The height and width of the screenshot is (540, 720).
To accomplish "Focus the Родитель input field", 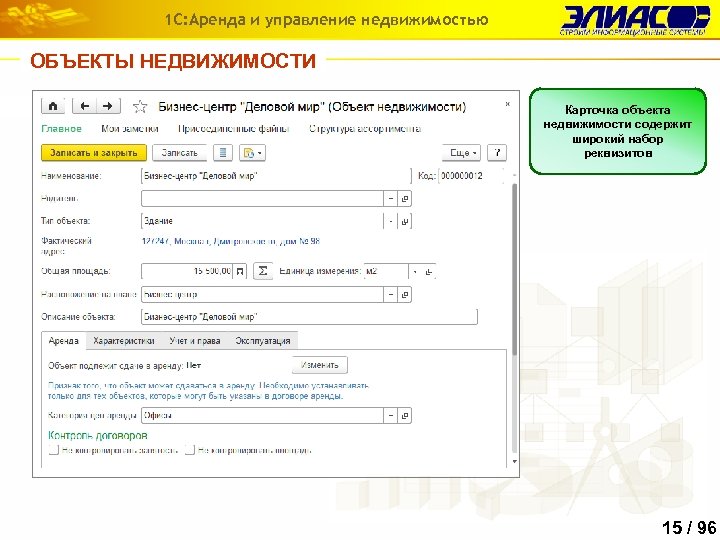I will click(262, 199).
